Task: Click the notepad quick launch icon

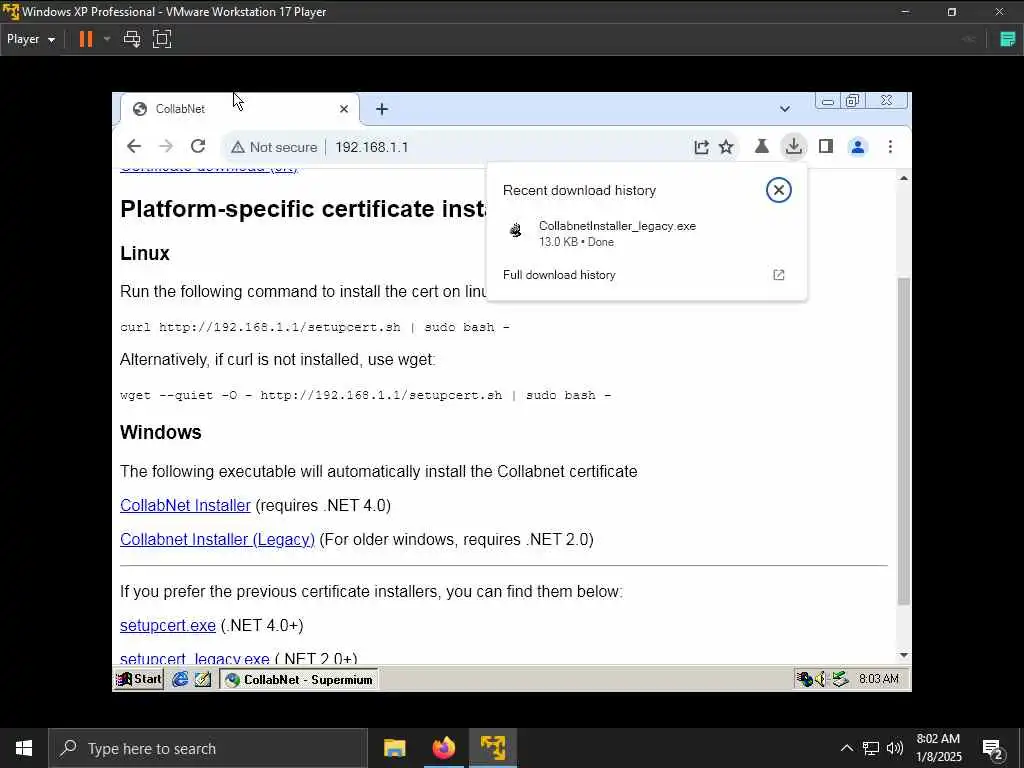Action: (x=203, y=679)
